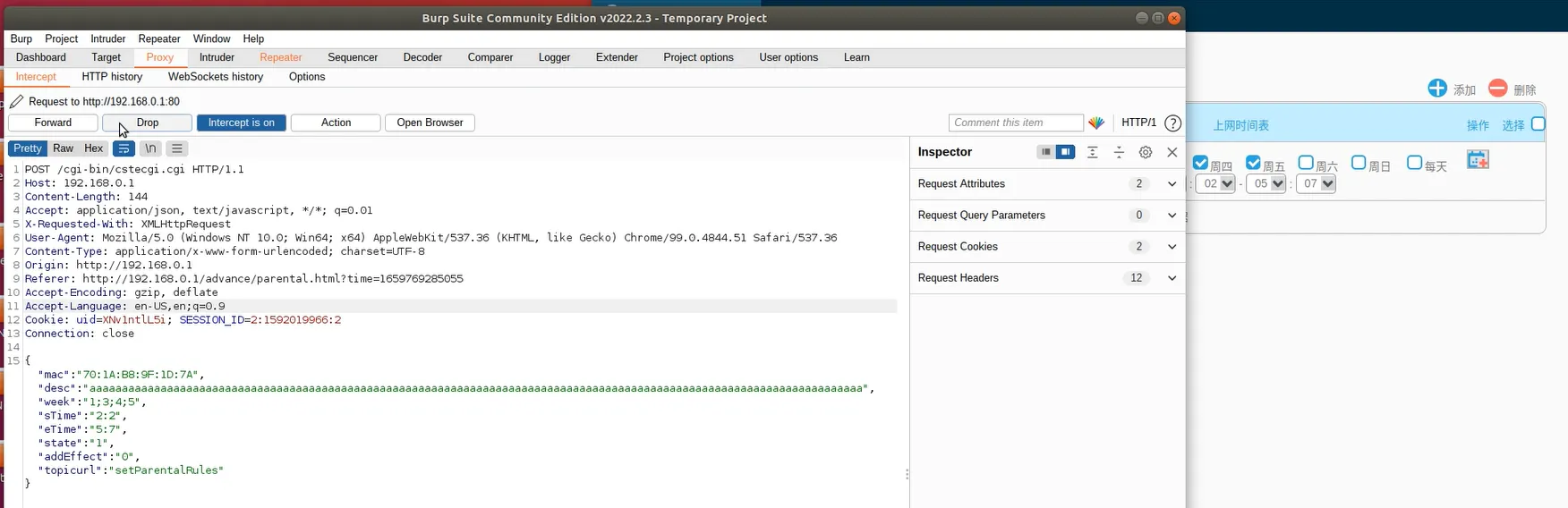
Task: Close the Inspector panel
Action: point(1172,152)
